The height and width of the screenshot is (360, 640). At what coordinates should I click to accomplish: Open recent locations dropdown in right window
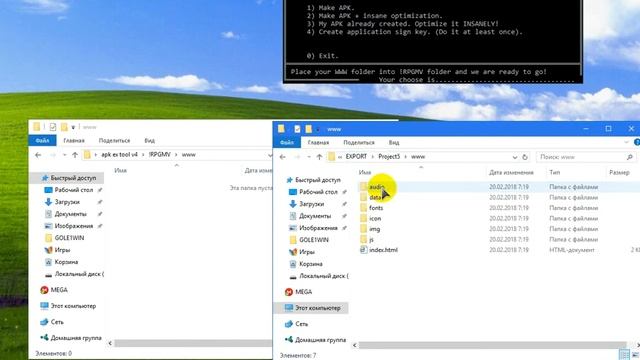(x=309, y=157)
